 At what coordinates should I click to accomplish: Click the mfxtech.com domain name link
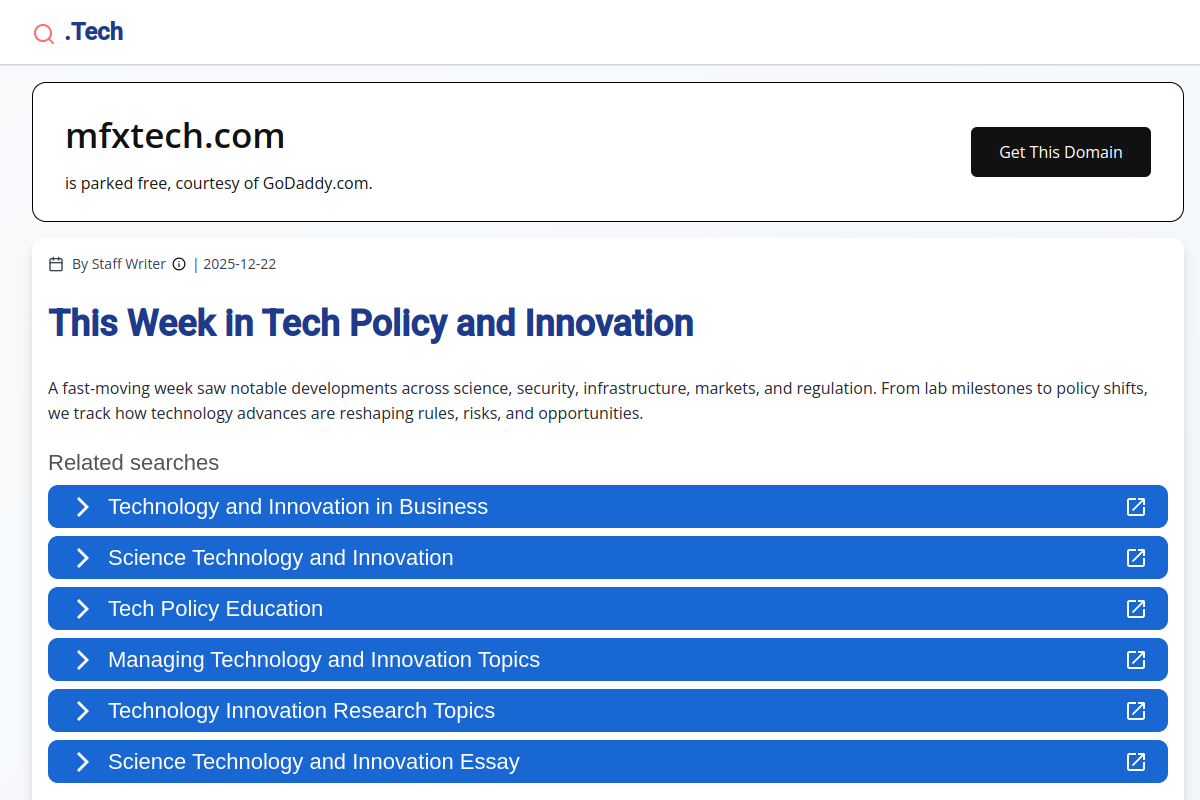click(175, 136)
